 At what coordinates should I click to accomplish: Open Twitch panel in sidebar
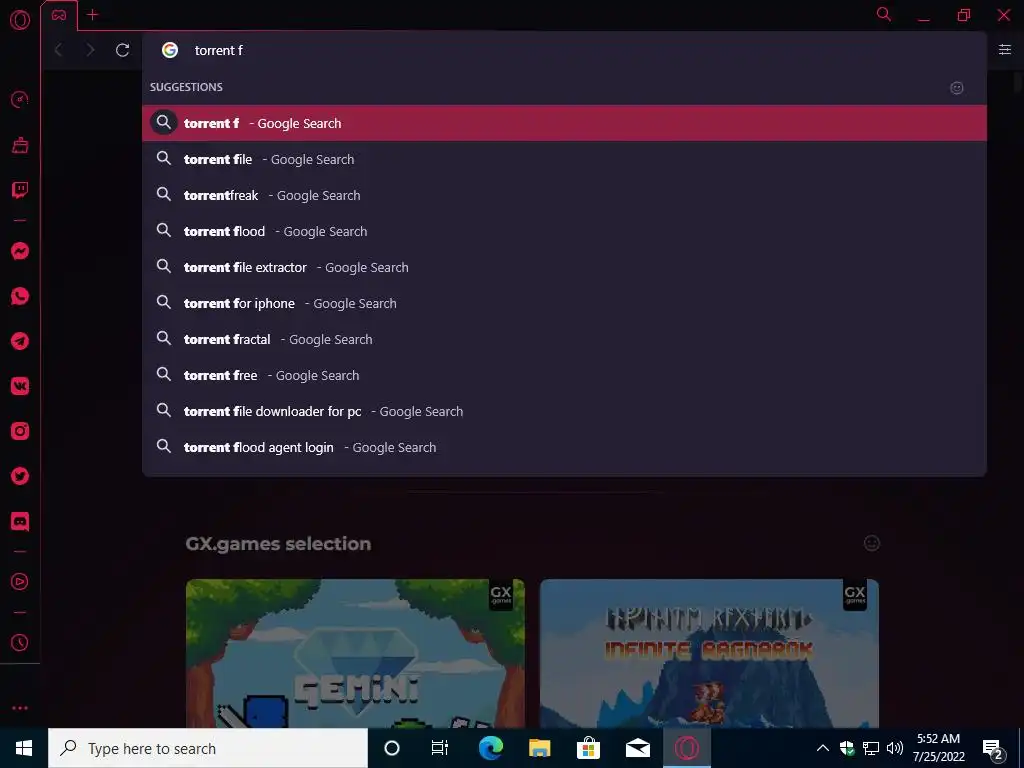(20, 191)
